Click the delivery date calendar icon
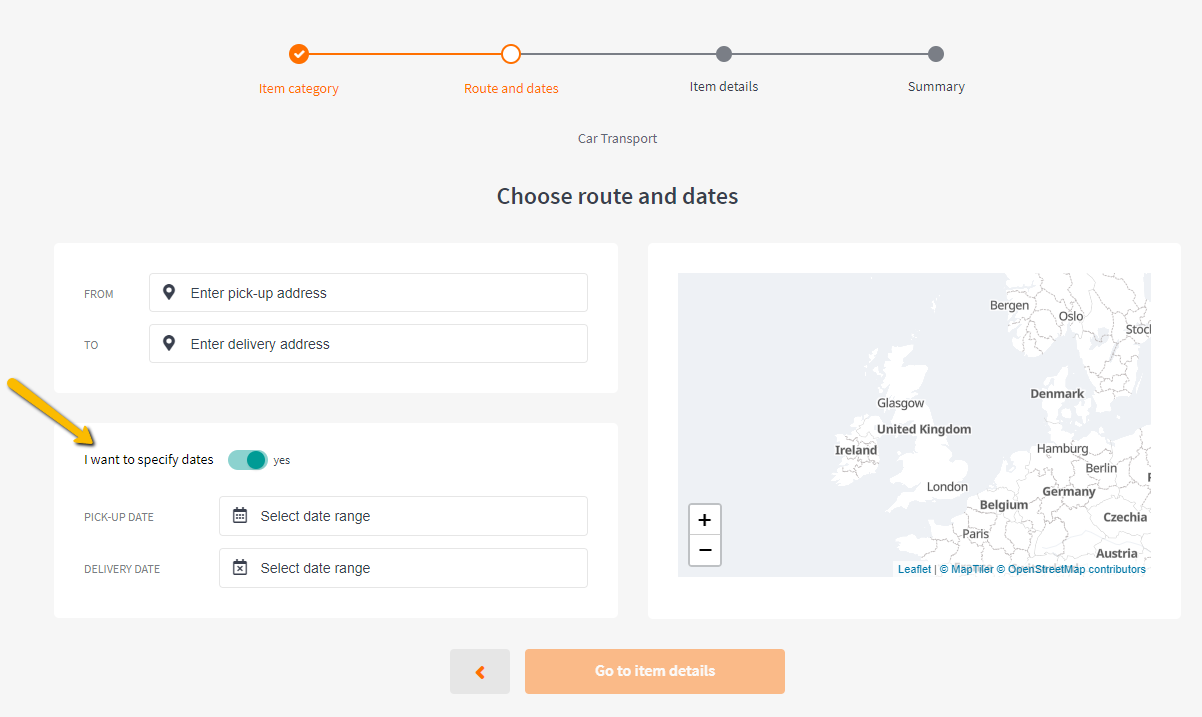 (x=240, y=568)
